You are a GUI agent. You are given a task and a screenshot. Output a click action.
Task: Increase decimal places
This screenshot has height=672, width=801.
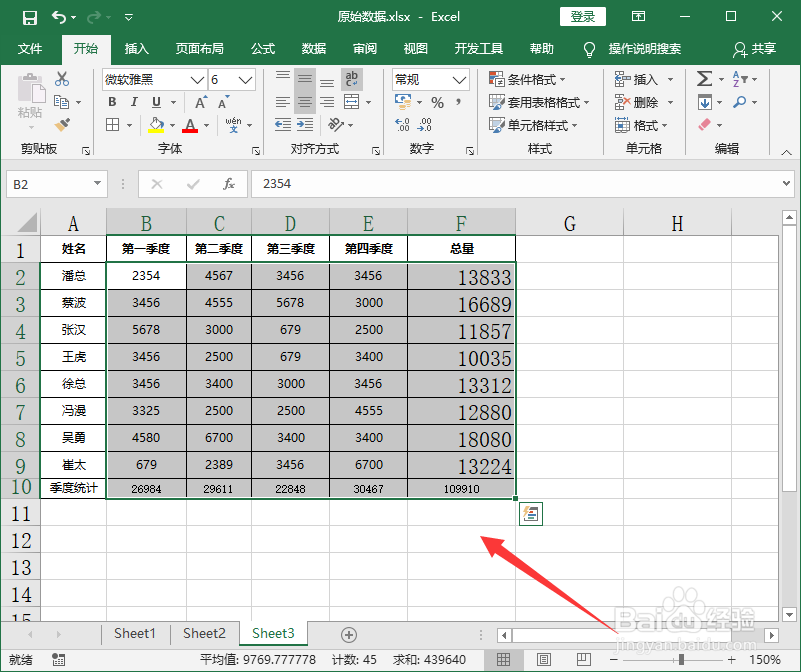tap(402, 125)
